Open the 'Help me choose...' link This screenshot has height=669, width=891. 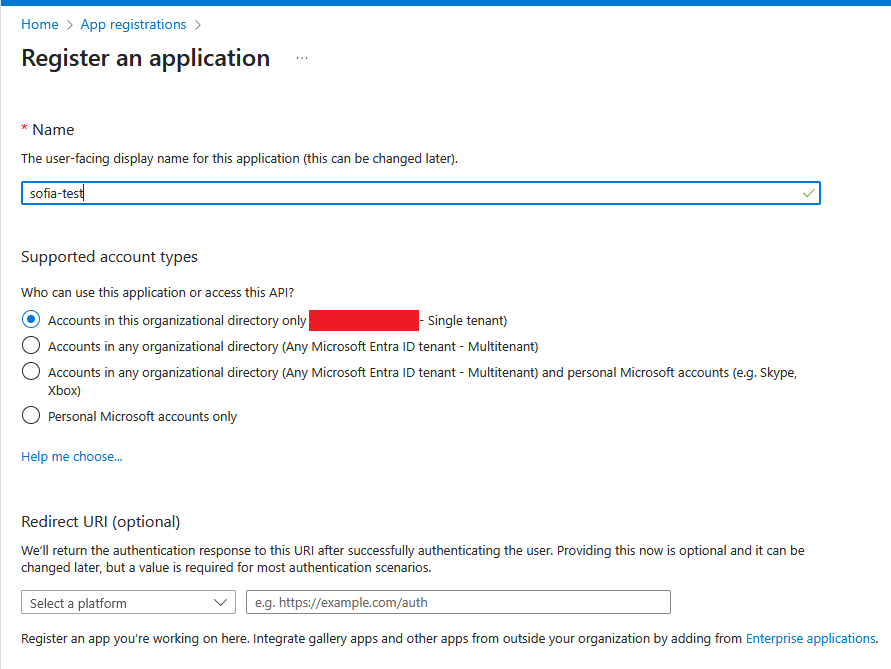tap(71, 456)
